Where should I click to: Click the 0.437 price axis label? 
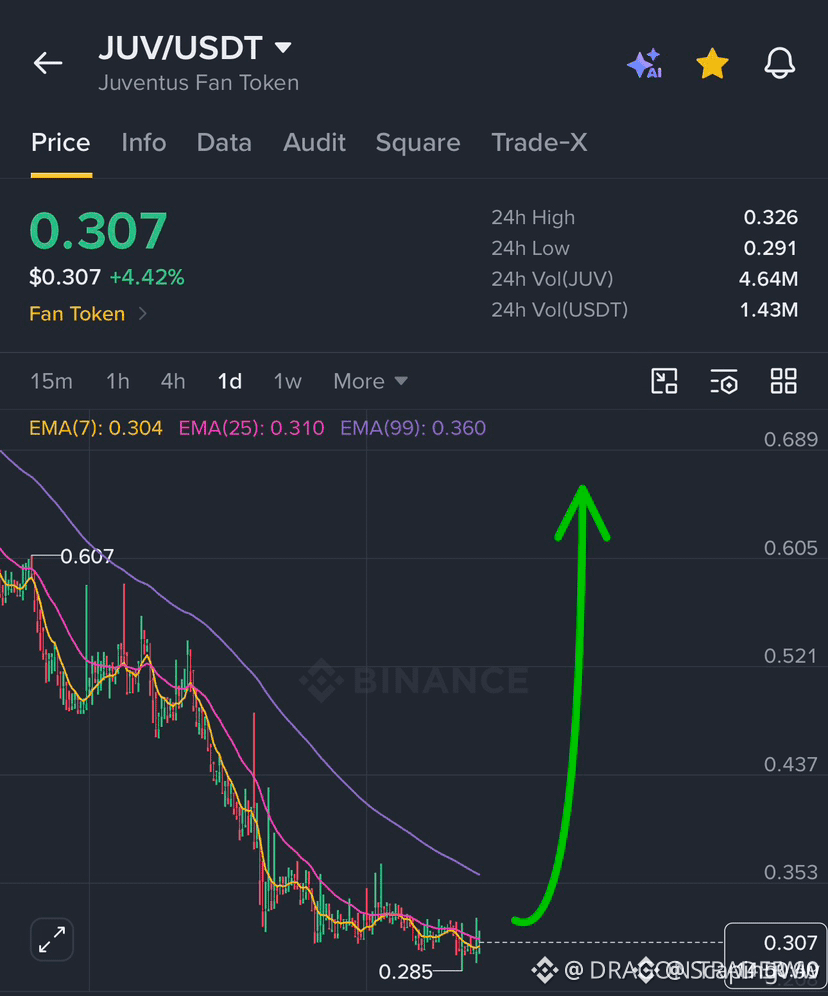791,764
